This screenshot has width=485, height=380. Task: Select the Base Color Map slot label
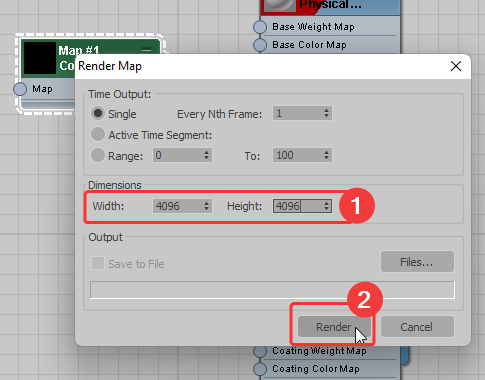(309, 45)
